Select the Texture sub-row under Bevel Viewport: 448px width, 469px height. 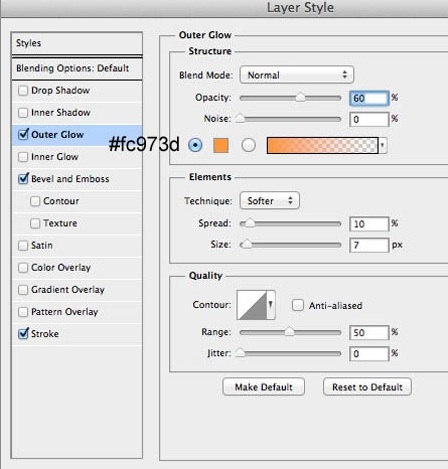tap(77, 223)
